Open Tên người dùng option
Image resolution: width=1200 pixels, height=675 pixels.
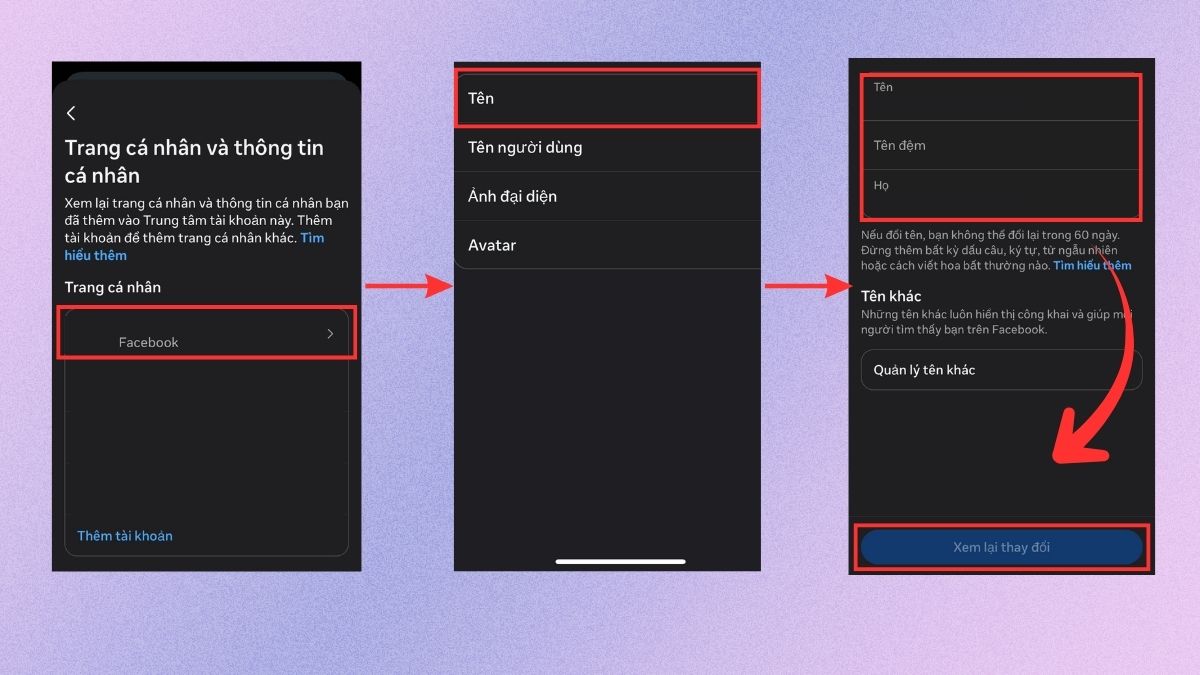(x=607, y=148)
